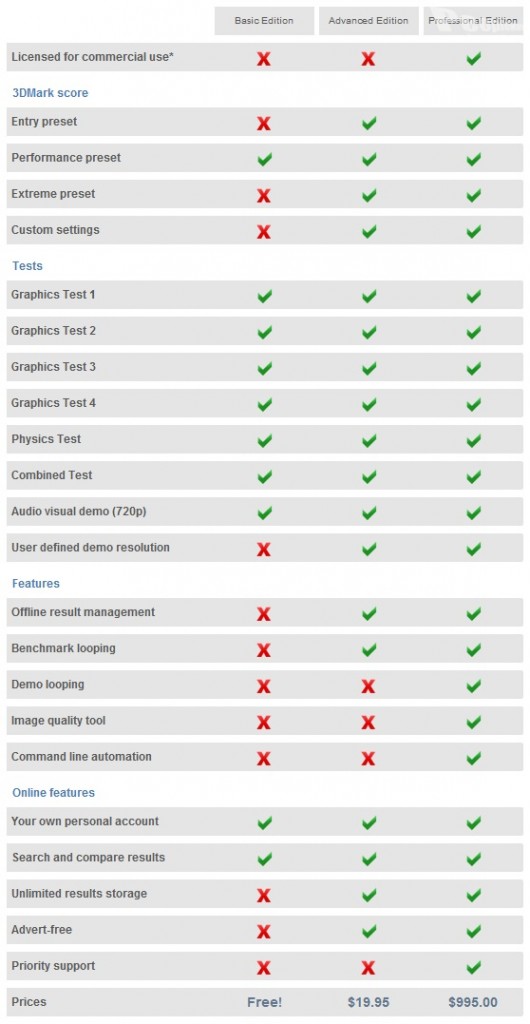The height and width of the screenshot is (1024, 530).
Task: Select the Online features section heading
Action: [x=54, y=792]
